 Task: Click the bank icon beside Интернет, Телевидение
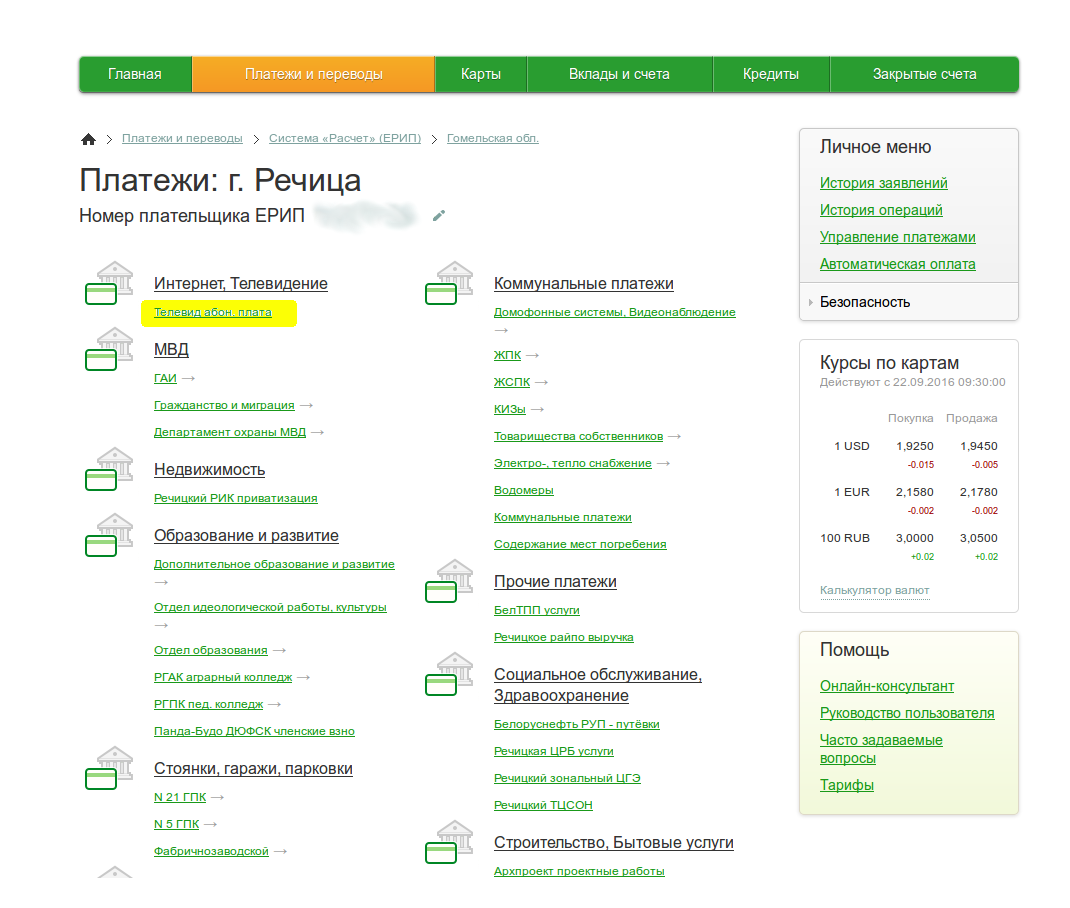pos(109,282)
